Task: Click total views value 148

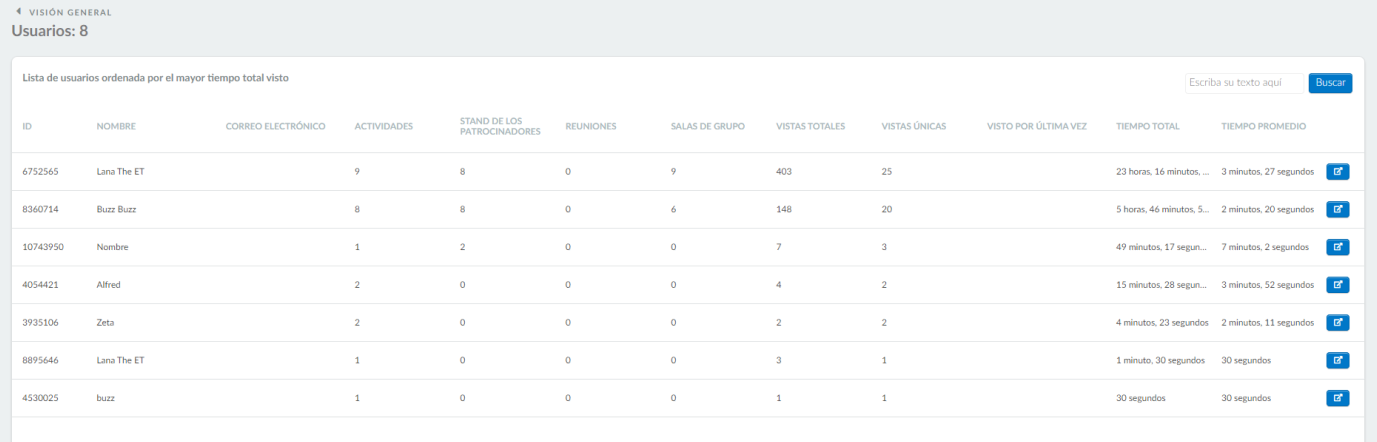Action: (x=784, y=209)
